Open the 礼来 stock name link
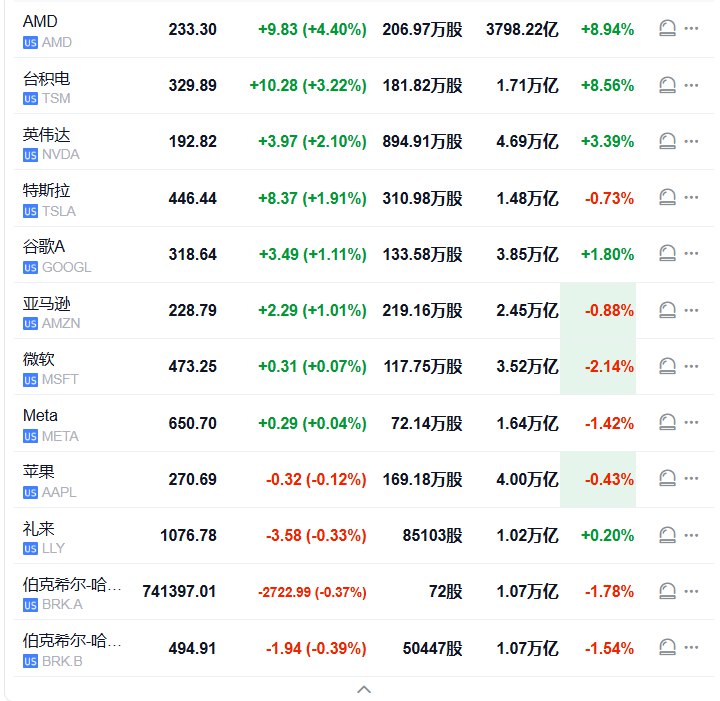 tap(39, 528)
